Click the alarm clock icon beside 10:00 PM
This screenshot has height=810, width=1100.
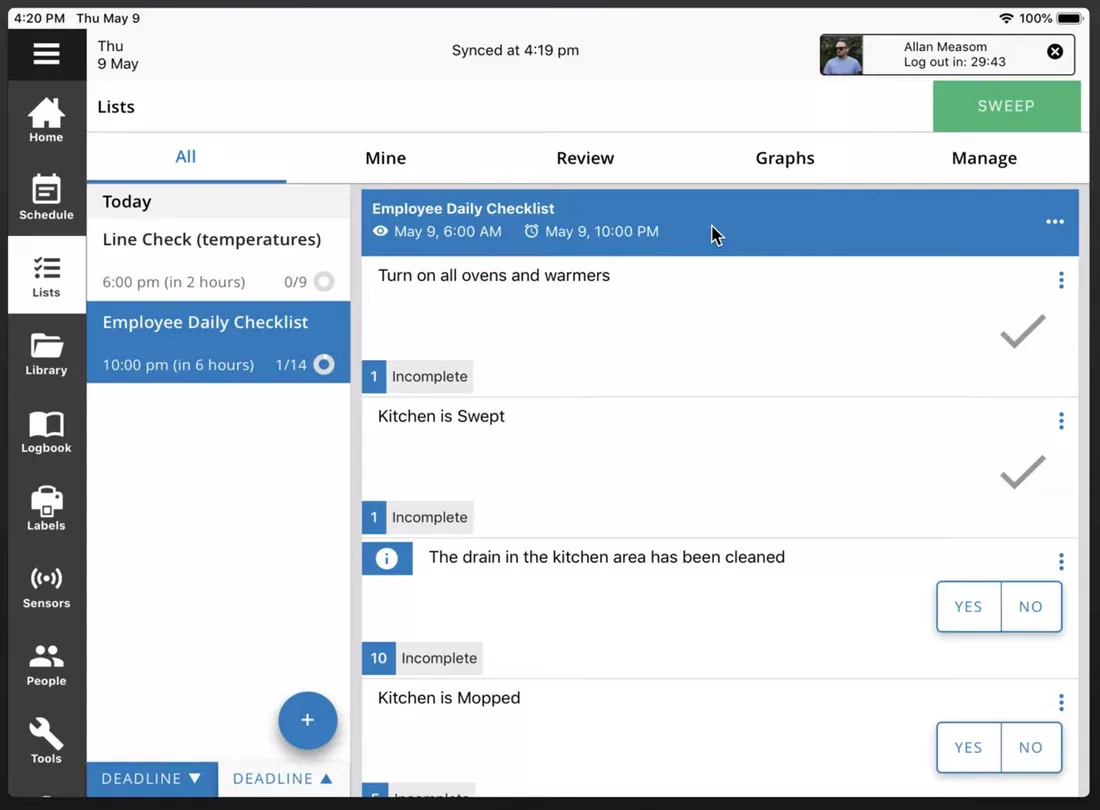[x=532, y=231]
